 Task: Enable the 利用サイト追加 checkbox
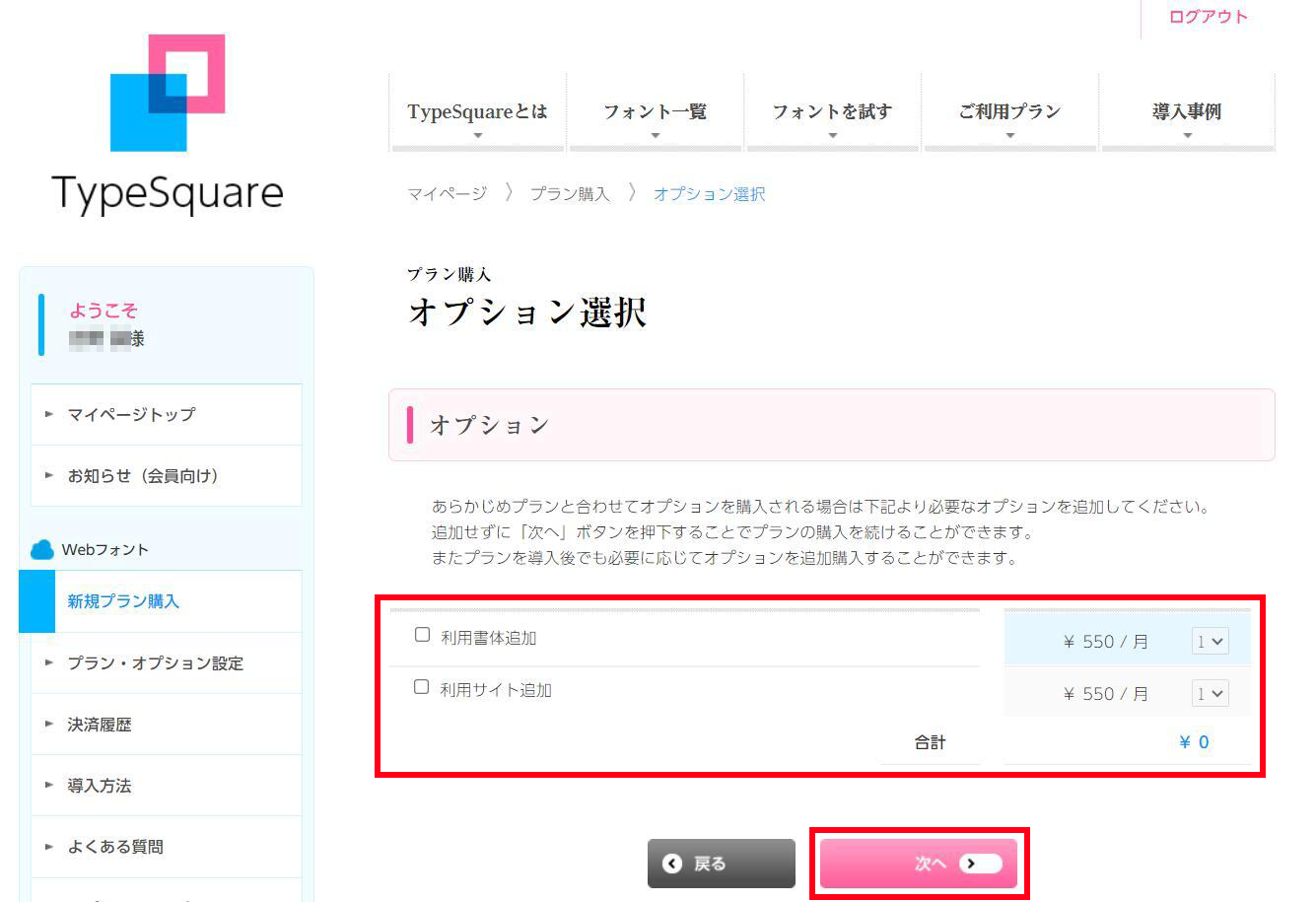(x=421, y=686)
